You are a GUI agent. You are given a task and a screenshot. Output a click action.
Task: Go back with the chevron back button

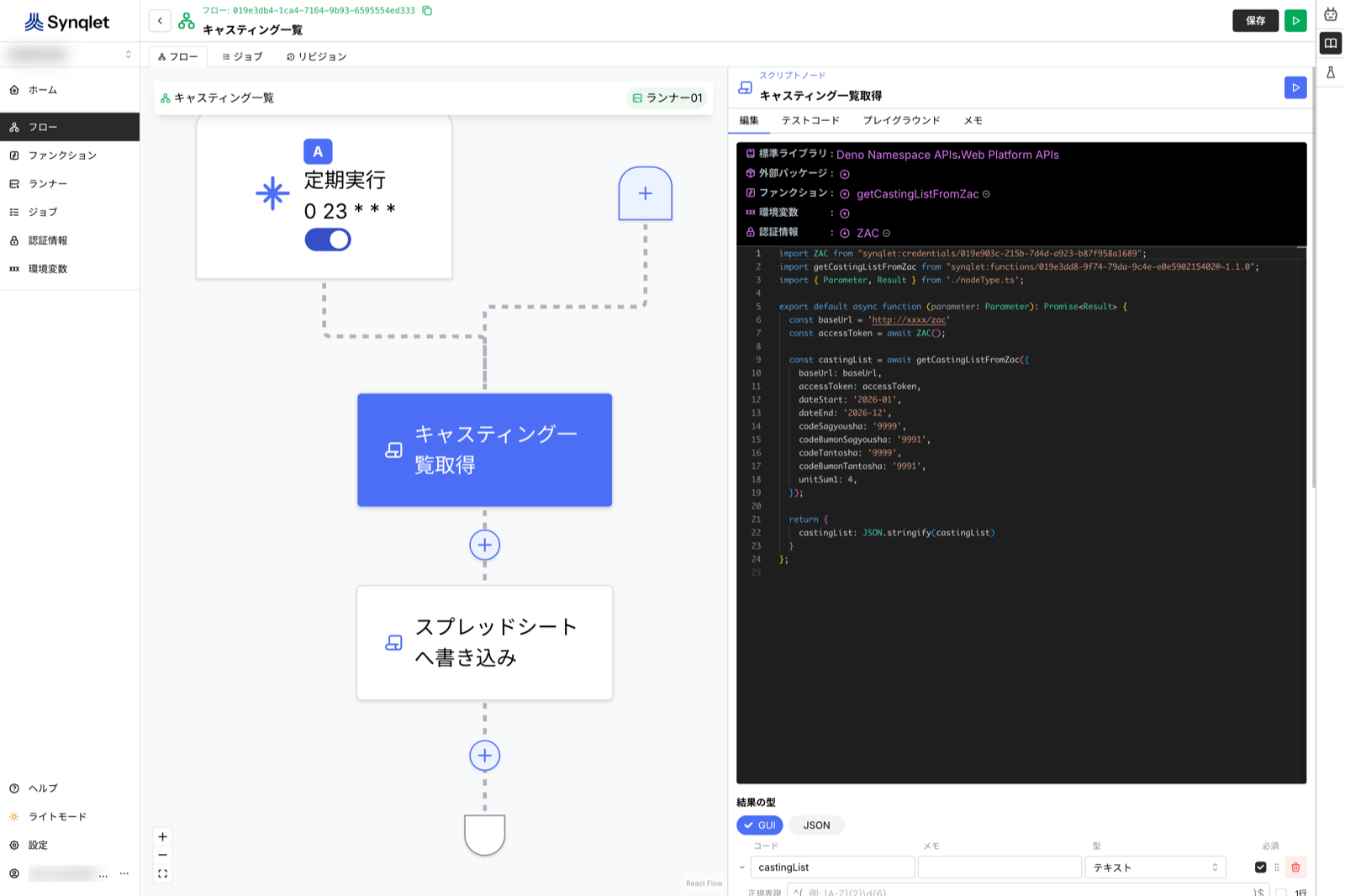click(160, 20)
